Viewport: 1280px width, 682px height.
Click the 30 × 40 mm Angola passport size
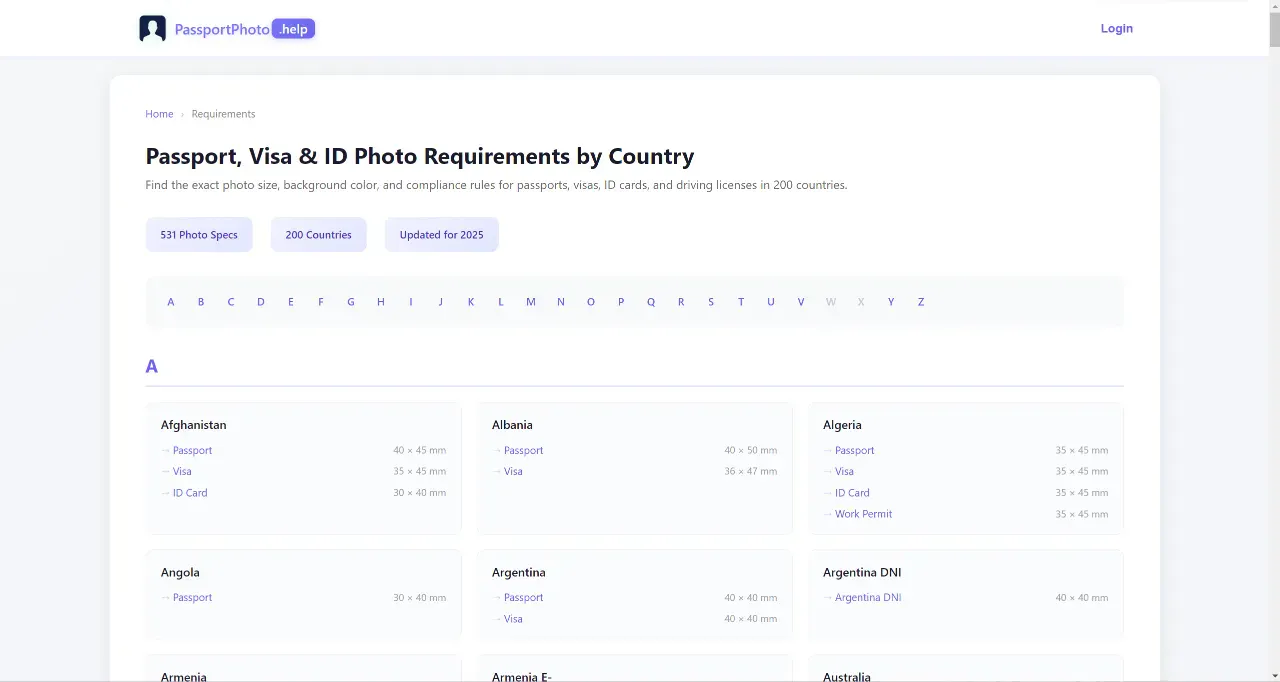419,598
